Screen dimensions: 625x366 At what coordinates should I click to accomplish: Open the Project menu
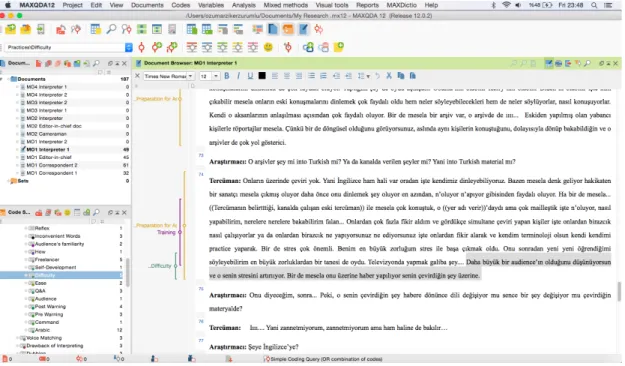click(x=73, y=5)
